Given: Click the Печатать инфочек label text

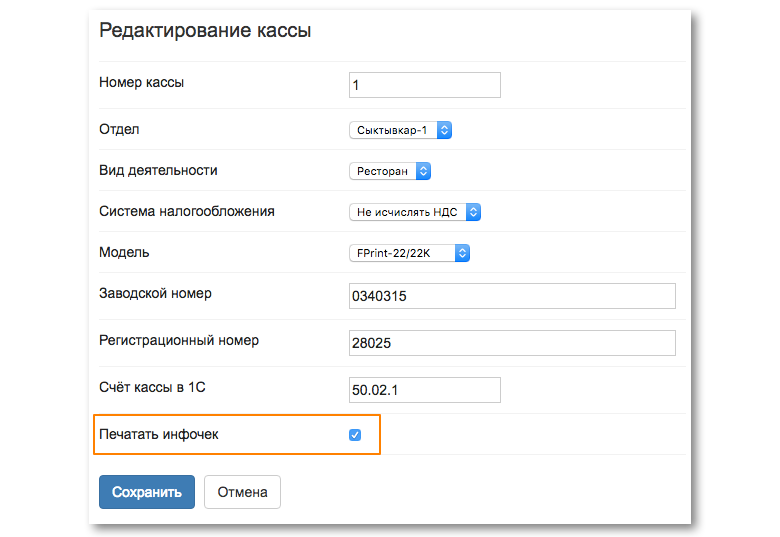Looking at the screenshot, I should [159, 435].
